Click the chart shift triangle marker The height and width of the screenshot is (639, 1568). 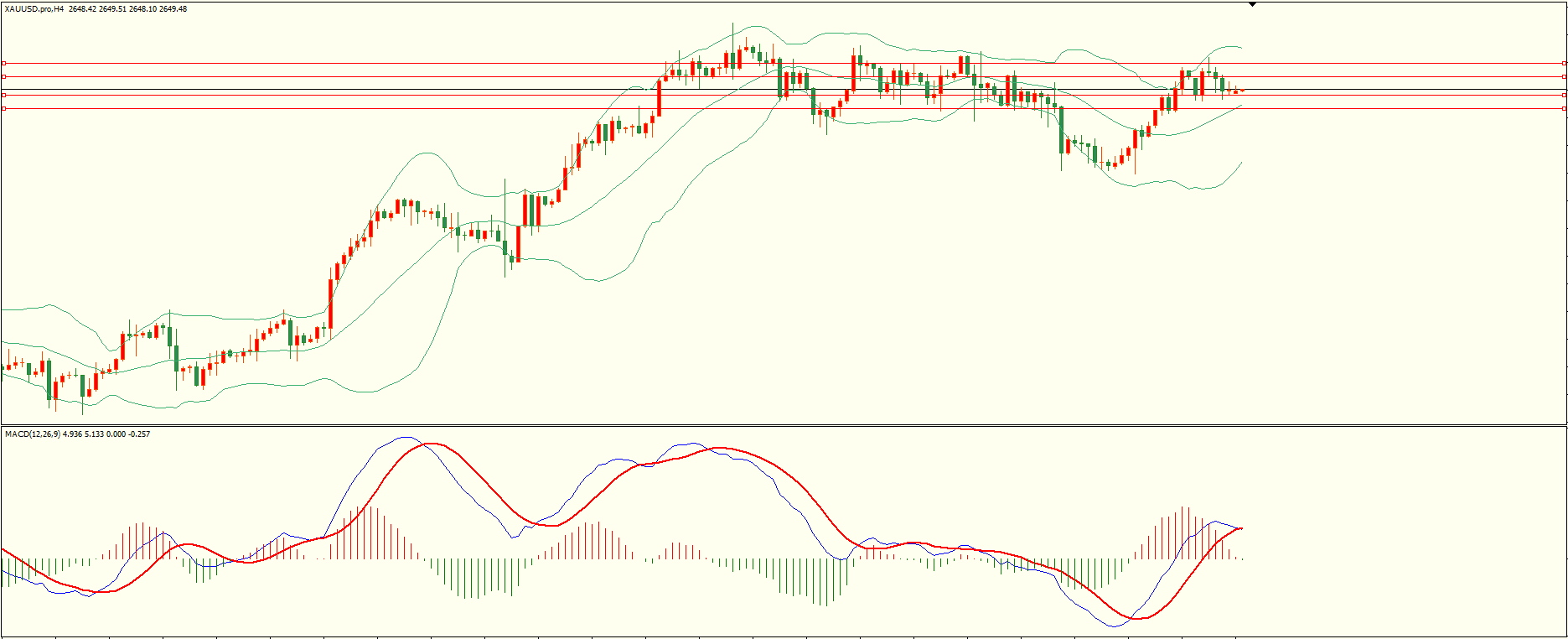coord(1252,4)
